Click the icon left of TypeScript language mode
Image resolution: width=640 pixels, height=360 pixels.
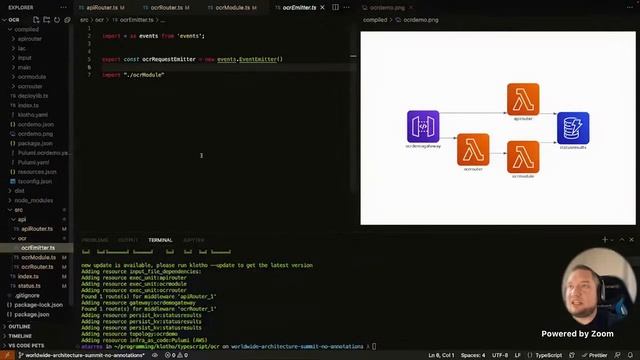click(529, 355)
